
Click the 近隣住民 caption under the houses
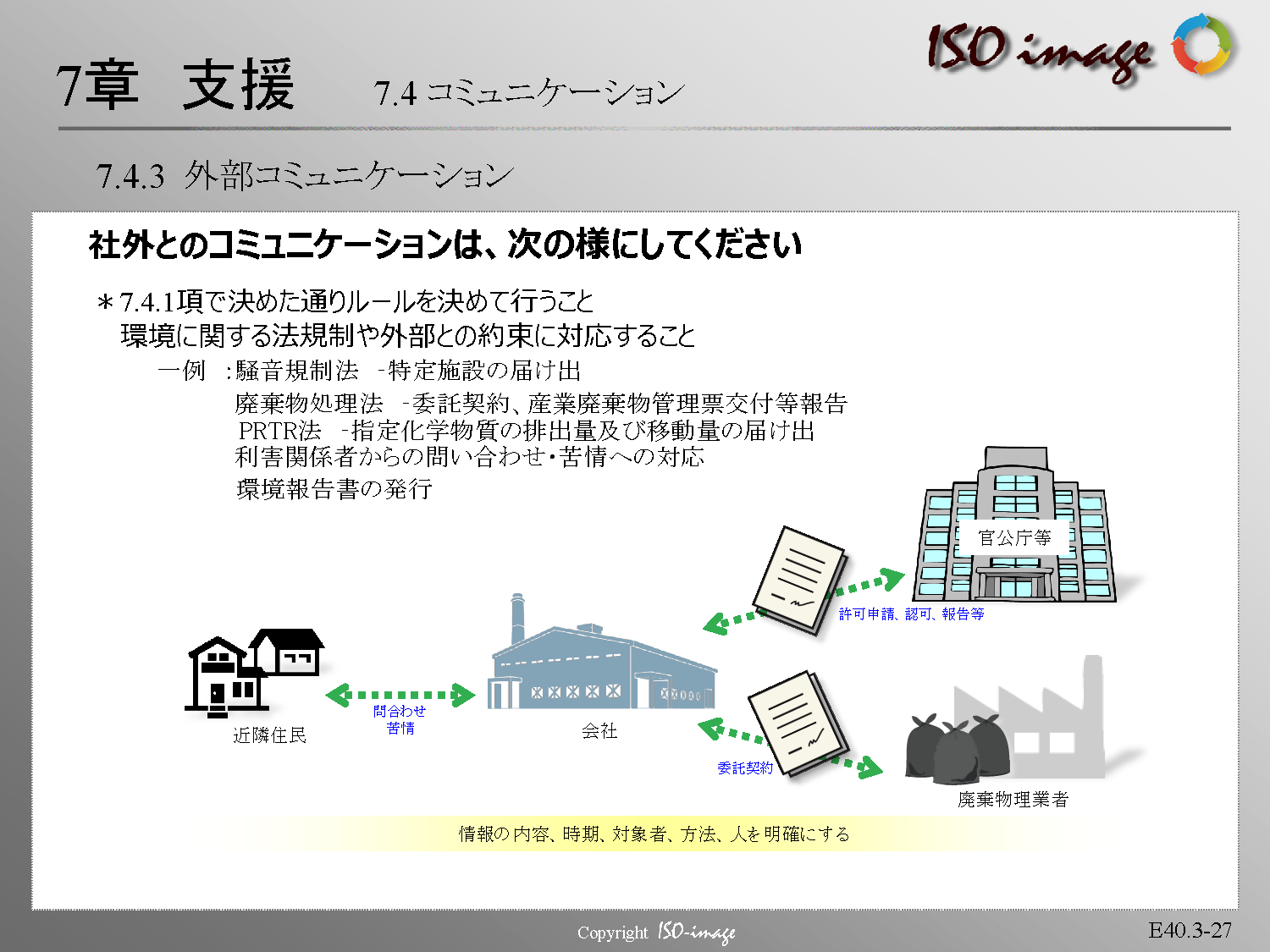pos(269,735)
